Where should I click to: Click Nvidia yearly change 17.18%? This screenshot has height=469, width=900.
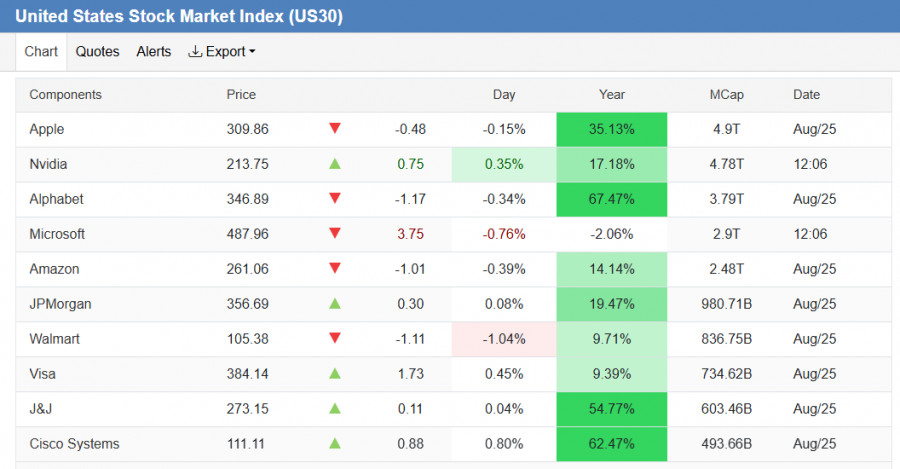click(612, 164)
